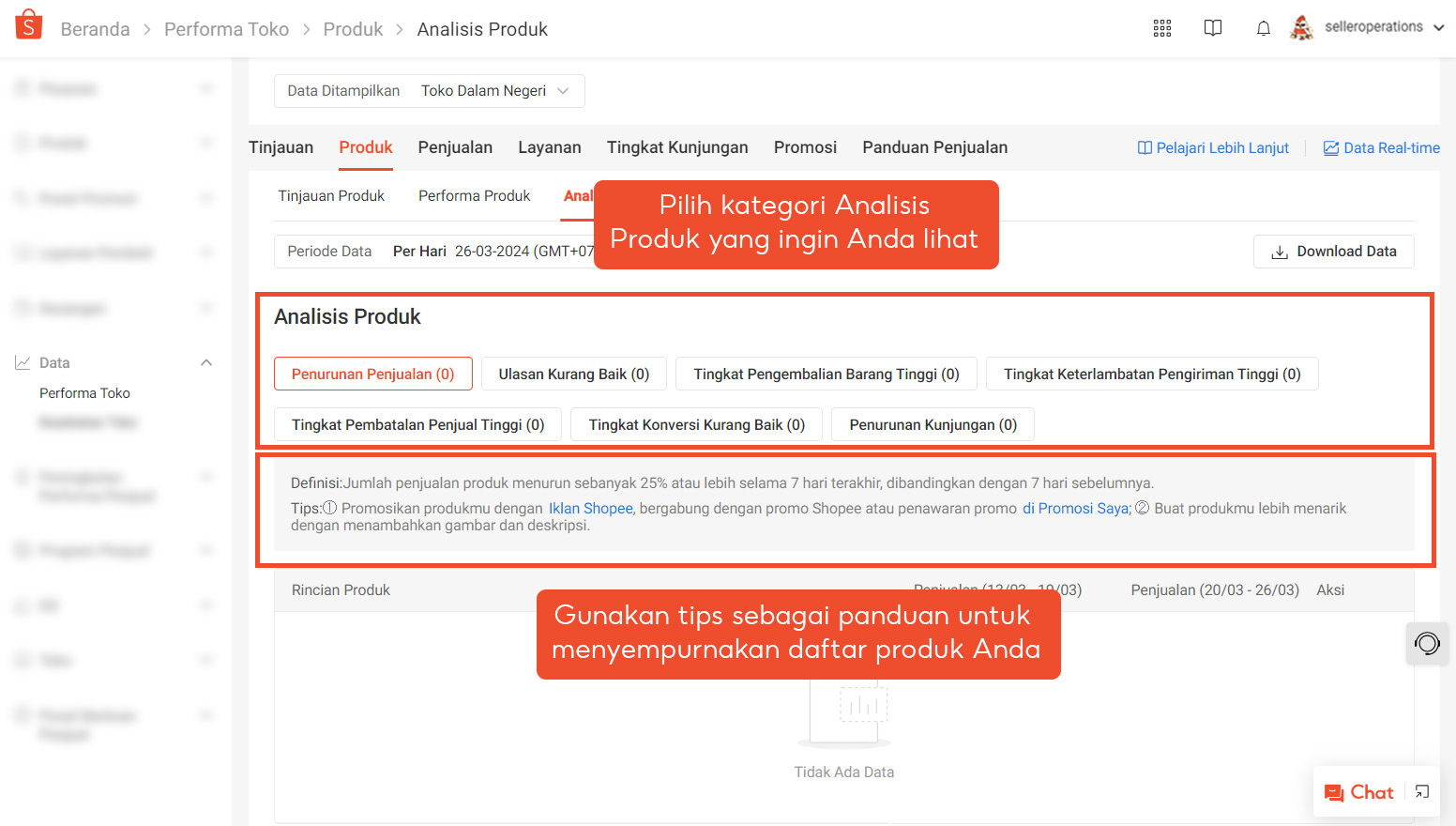The image size is (1456, 826).
Task: Navigate to Performa Toko via breadcrumb
Action: pos(226,29)
